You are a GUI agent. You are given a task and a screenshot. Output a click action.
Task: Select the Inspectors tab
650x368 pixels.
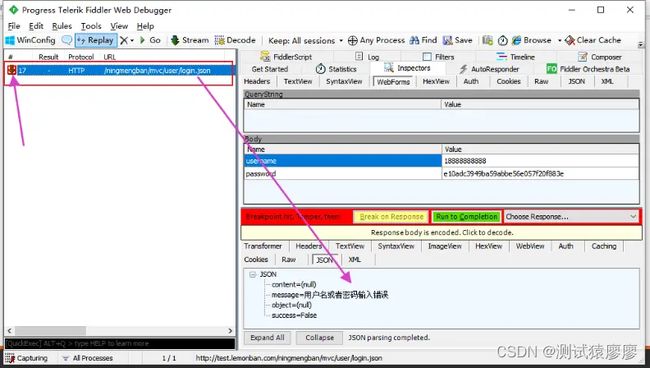(x=407, y=68)
